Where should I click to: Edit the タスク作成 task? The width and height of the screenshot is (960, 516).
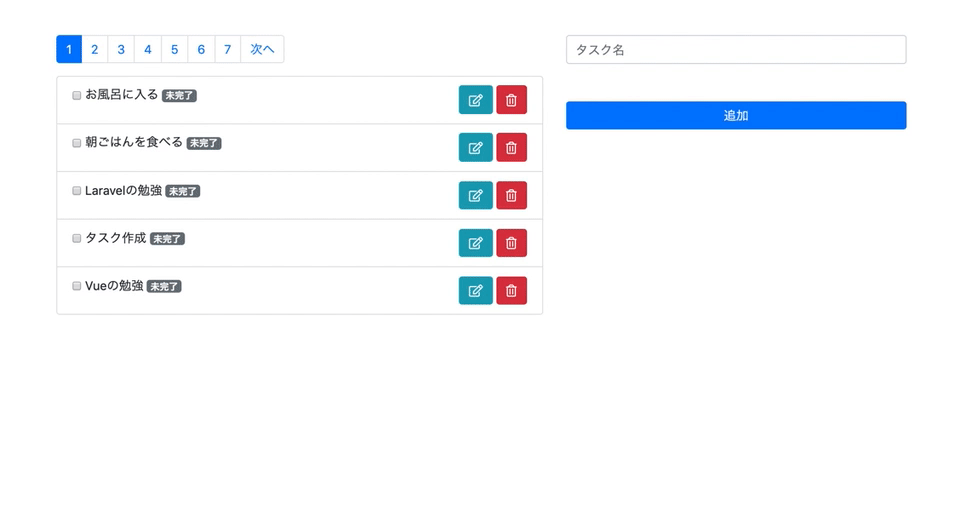coord(475,243)
